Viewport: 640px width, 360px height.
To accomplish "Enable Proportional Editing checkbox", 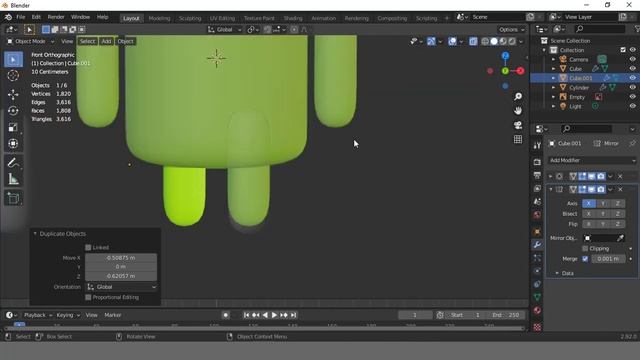I will [88, 297].
